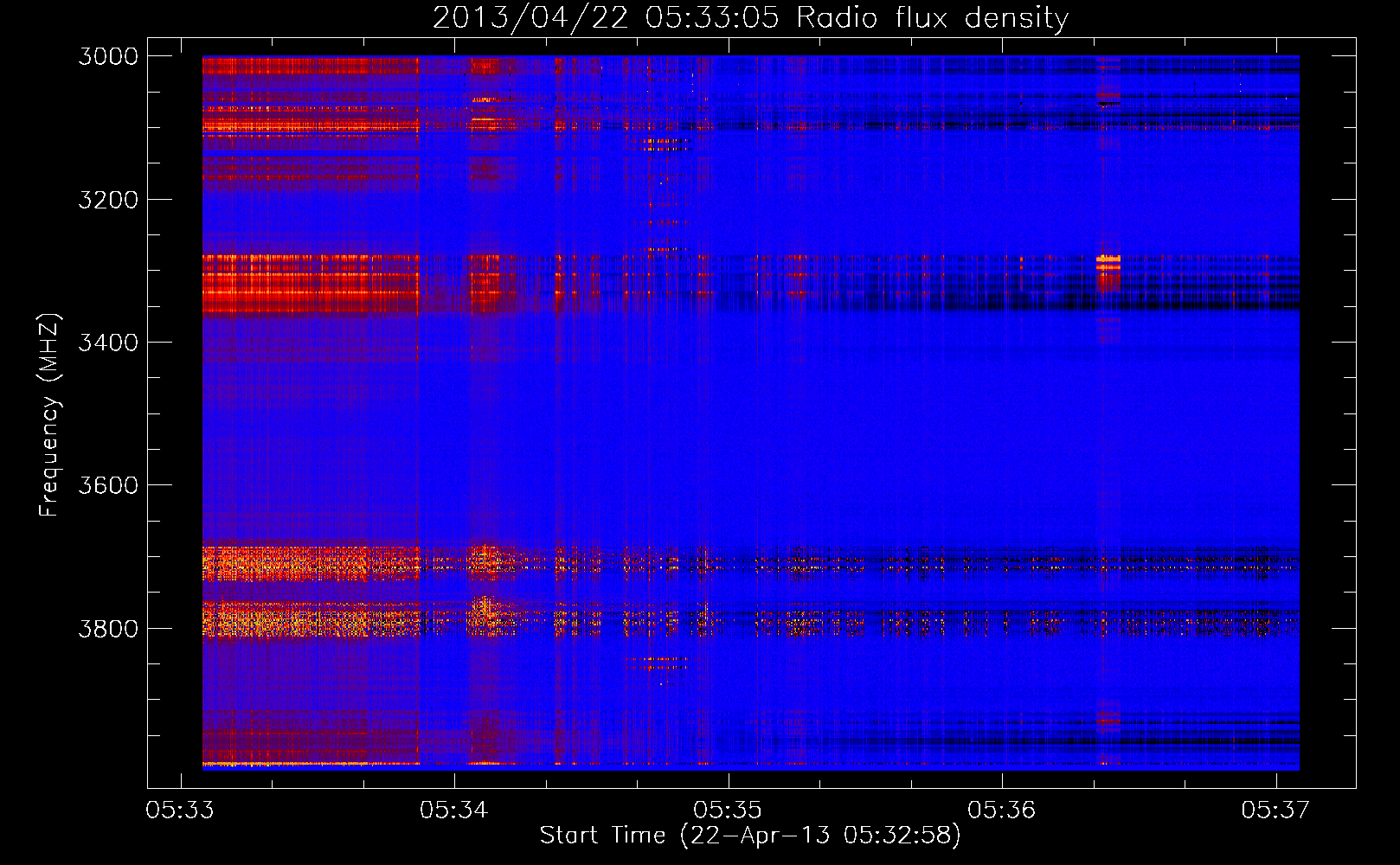Click the 05:35 time tick label
The image size is (1400, 865).
[728, 810]
